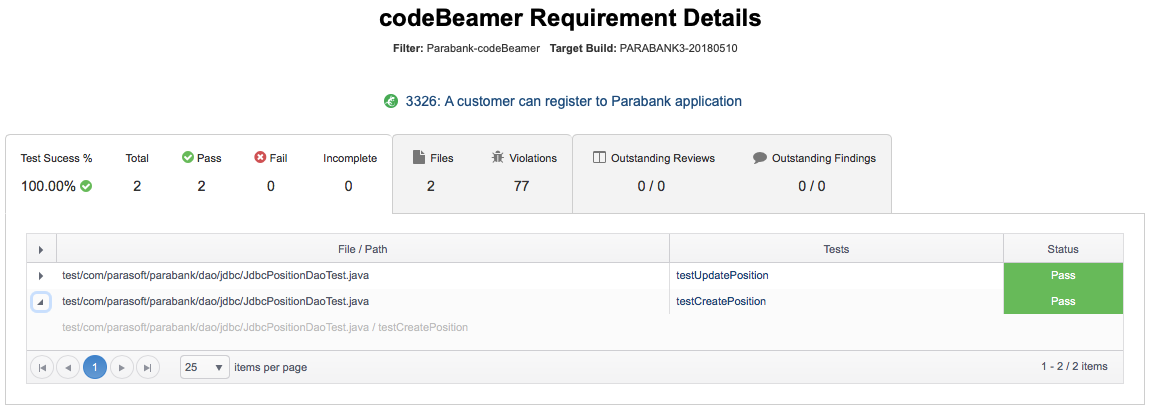Click the Target Build PARABANK3-20180510 text
The height and width of the screenshot is (410, 1151).
tap(643, 48)
